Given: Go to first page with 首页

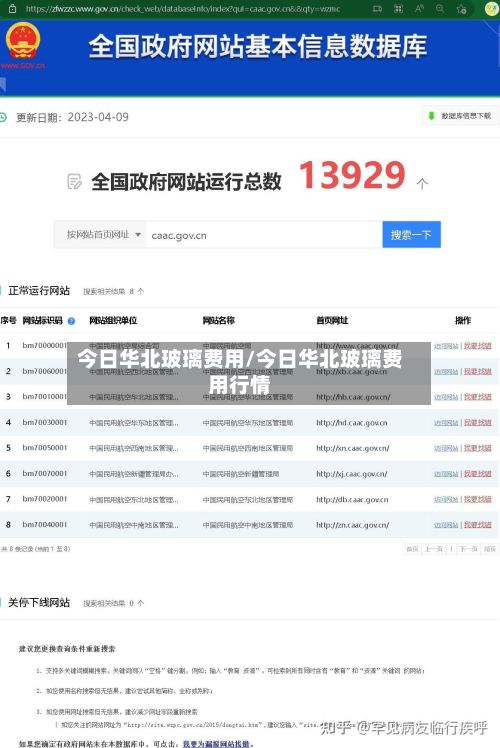Looking at the screenshot, I should pyautogui.click(x=412, y=549).
